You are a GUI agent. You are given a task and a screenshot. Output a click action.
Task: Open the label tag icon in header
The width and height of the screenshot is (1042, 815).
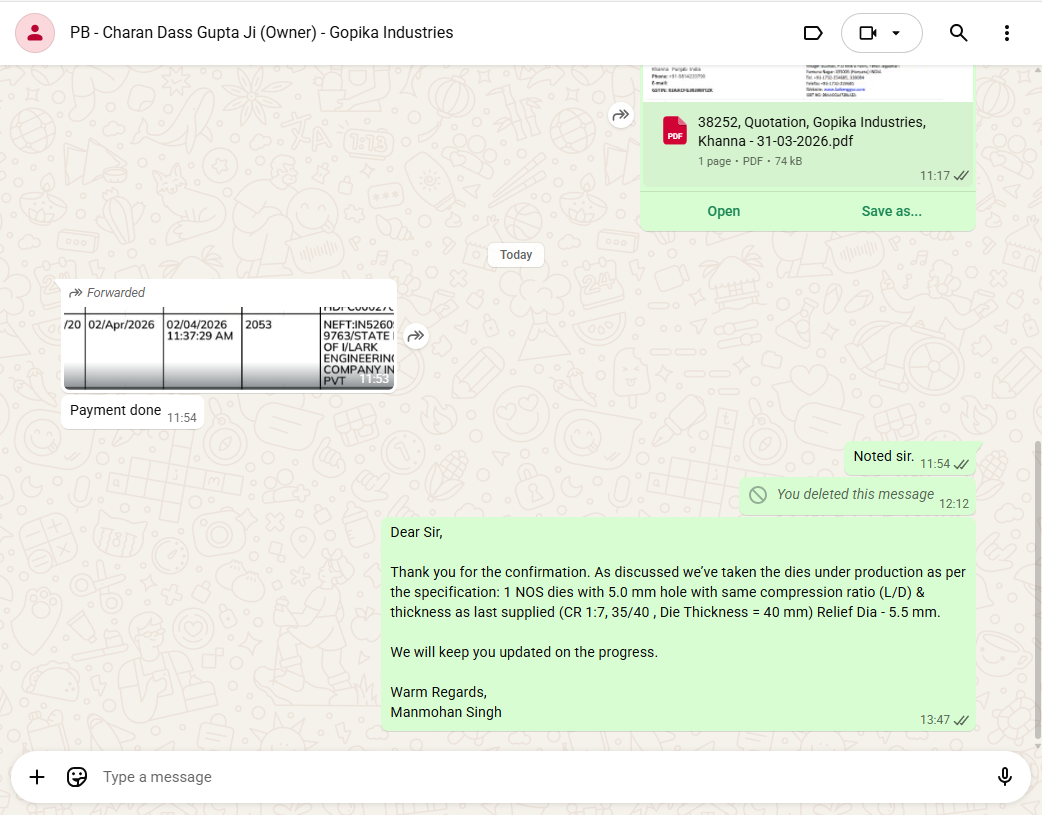813,33
